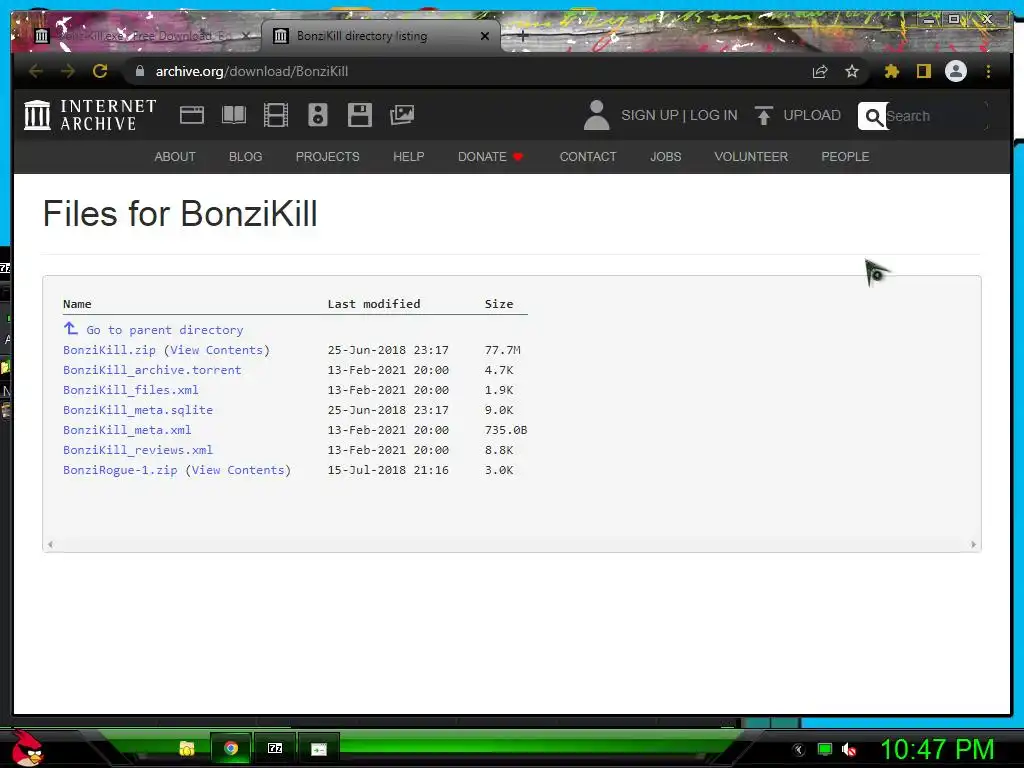Click the upload arrow icon
Image resolution: width=1024 pixels, height=768 pixels.
763,115
